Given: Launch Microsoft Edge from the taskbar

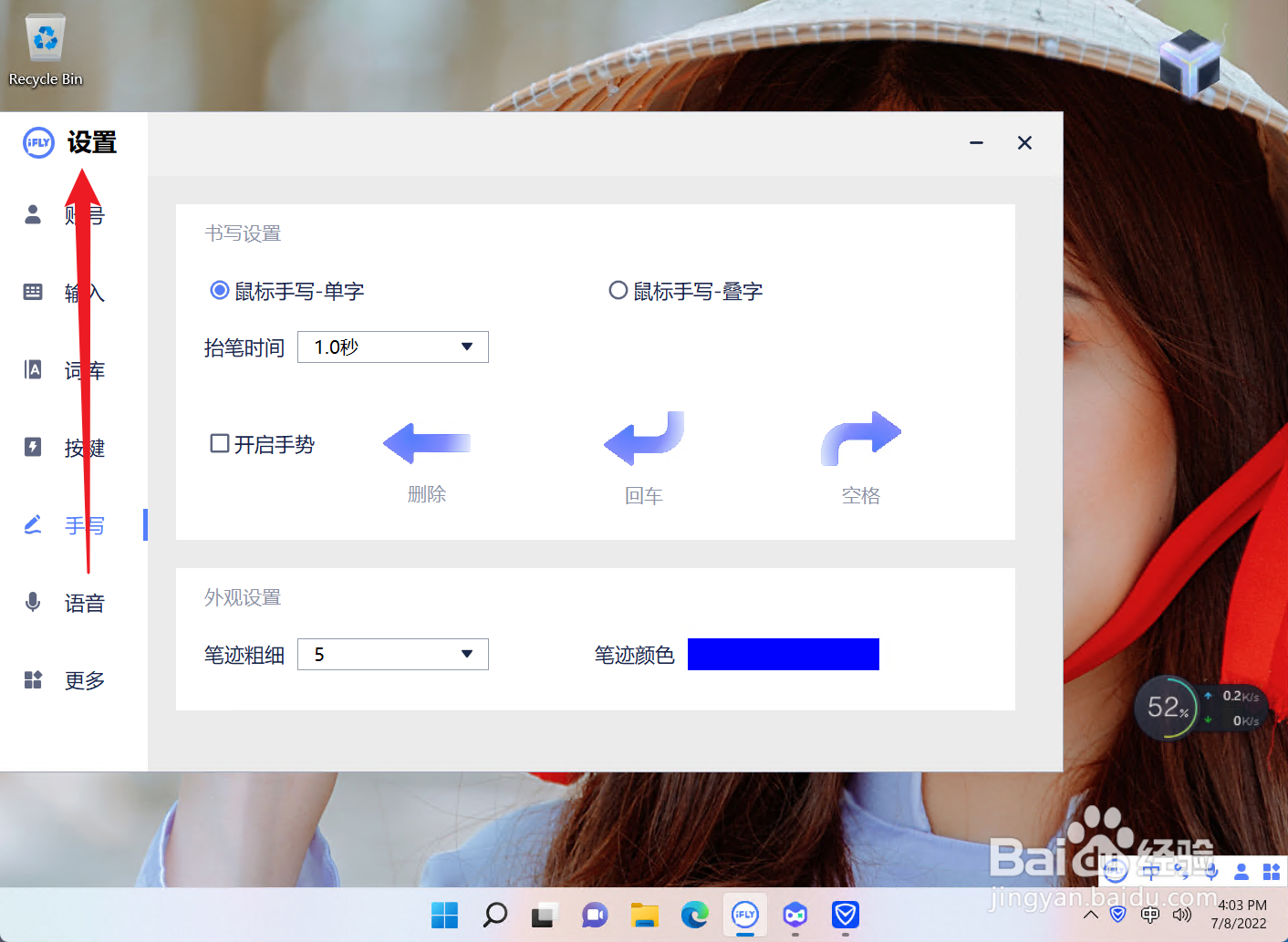Looking at the screenshot, I should pyautogui.click(x=695, y=915).
